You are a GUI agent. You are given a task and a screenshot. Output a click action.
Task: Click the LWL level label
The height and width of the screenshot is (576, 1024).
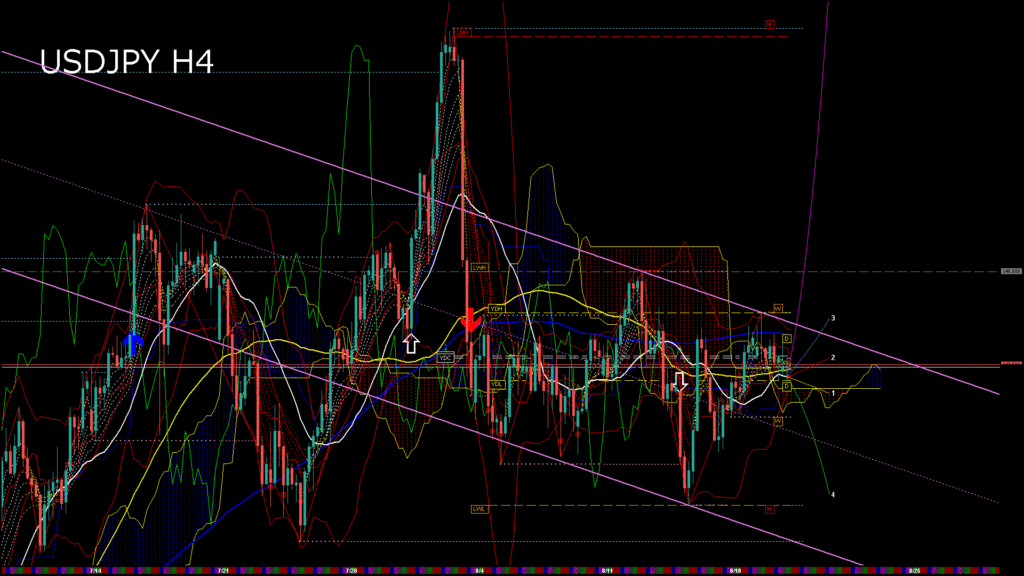coord(480,509)
